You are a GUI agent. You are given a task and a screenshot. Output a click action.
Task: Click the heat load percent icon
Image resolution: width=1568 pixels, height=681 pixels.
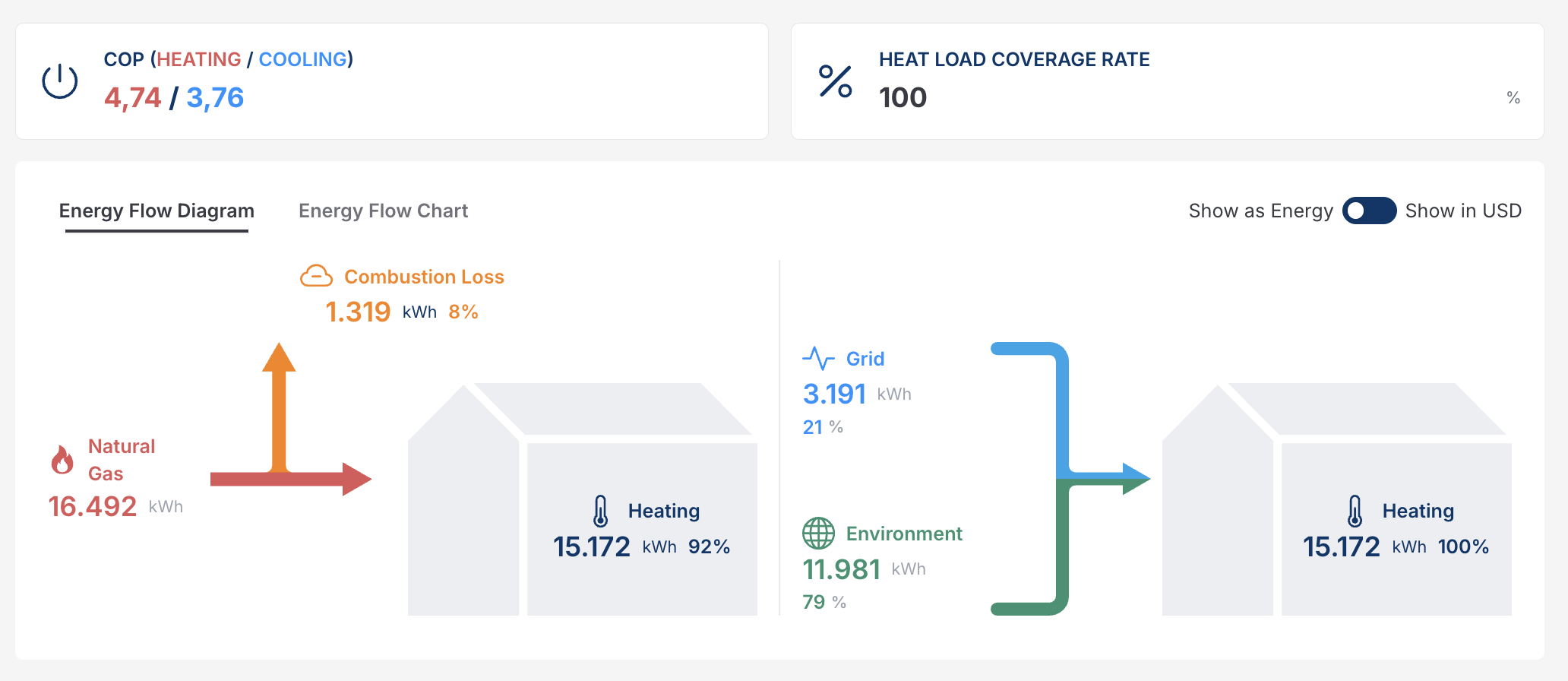point(835,81)
